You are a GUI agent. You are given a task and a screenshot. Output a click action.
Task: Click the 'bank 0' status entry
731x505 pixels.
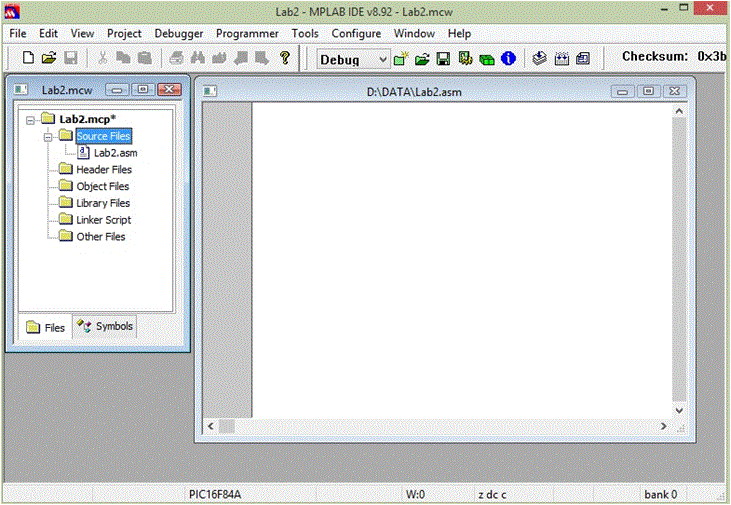tap(661, 494)
